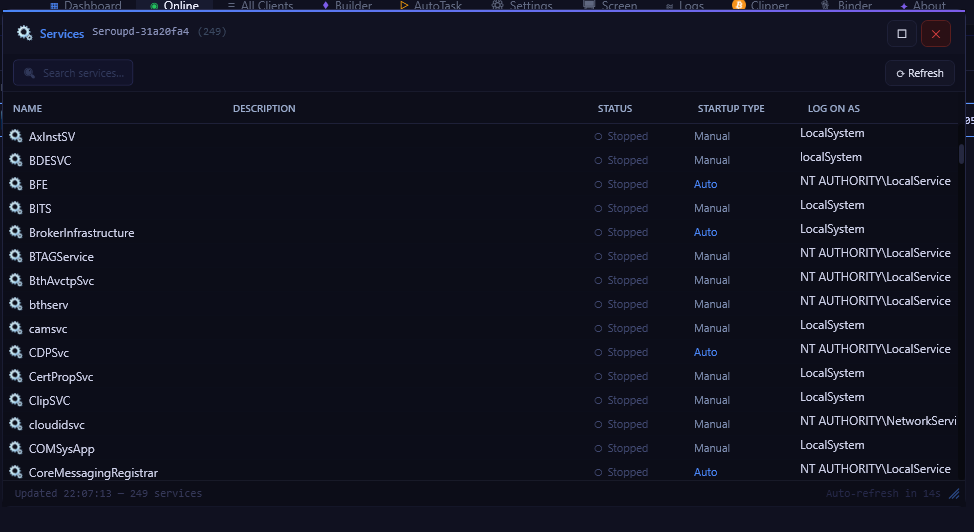Click Seroupd-31a20fa4 client name in title
This screenshot has height=532, width=974.
(x=140, y=31)
